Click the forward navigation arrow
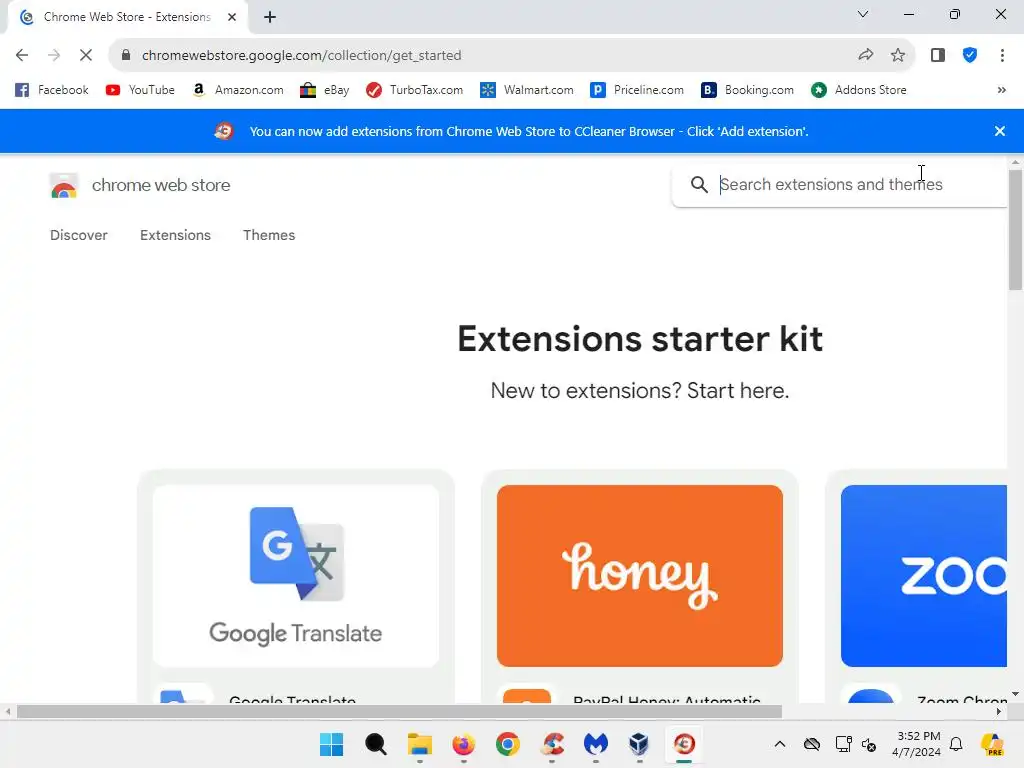The image size is (1024, 768). (x=54, y=56)
